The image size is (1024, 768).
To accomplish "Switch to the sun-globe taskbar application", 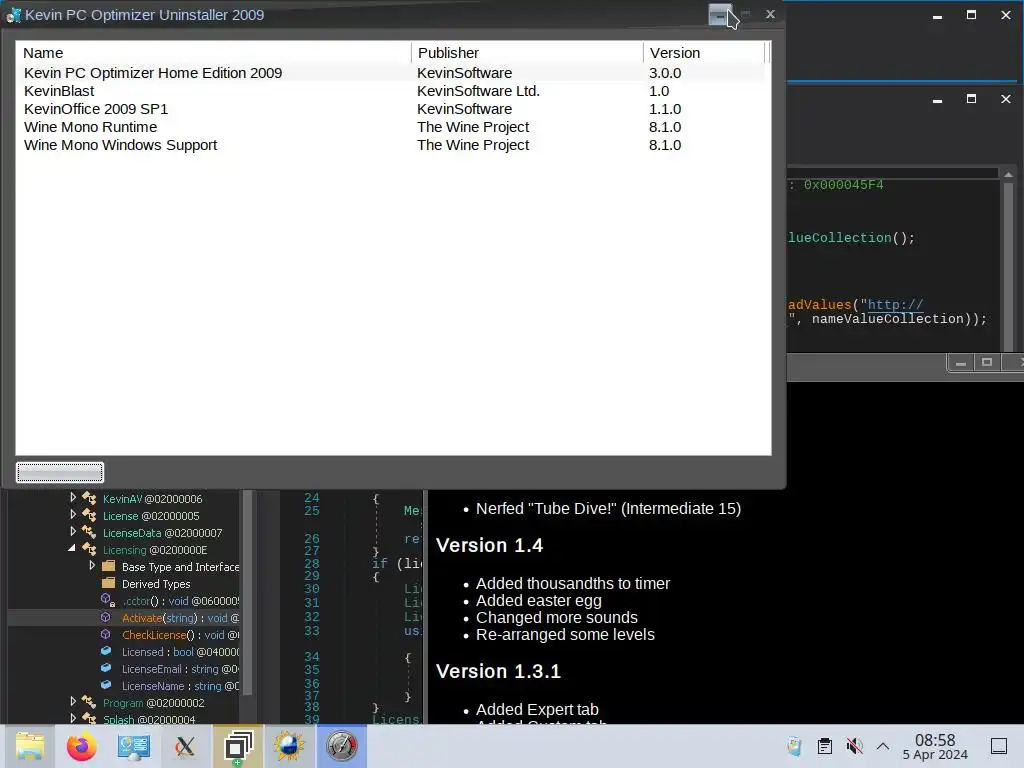I will coord(289,746).
